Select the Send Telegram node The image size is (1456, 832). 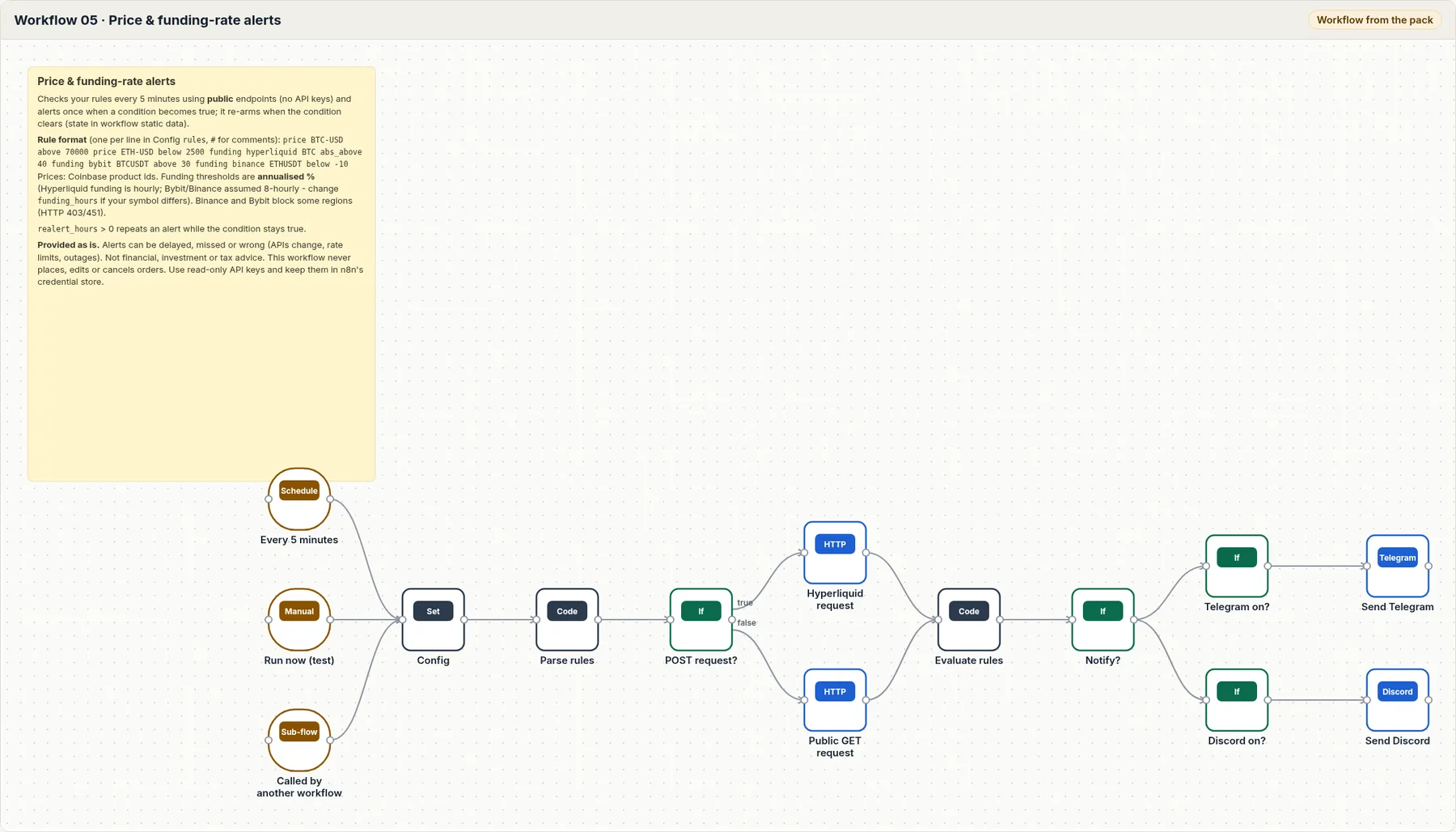point(1398,567)
